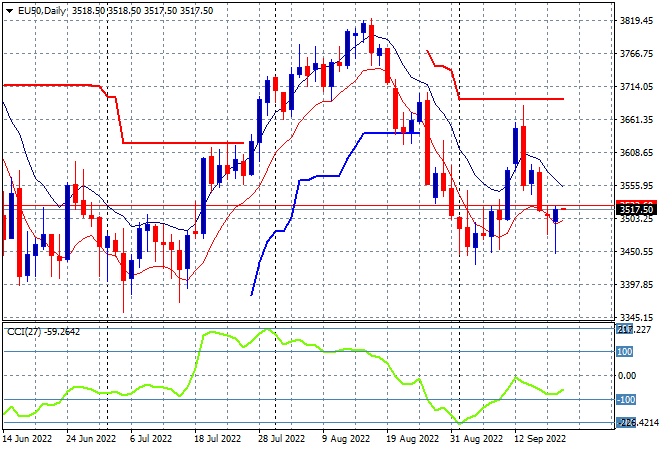Image resolution: width=660 pixels, height=450 pixels.
Task: Click the -226.4214 CCI scale value
Action: [x=637, y=422]
